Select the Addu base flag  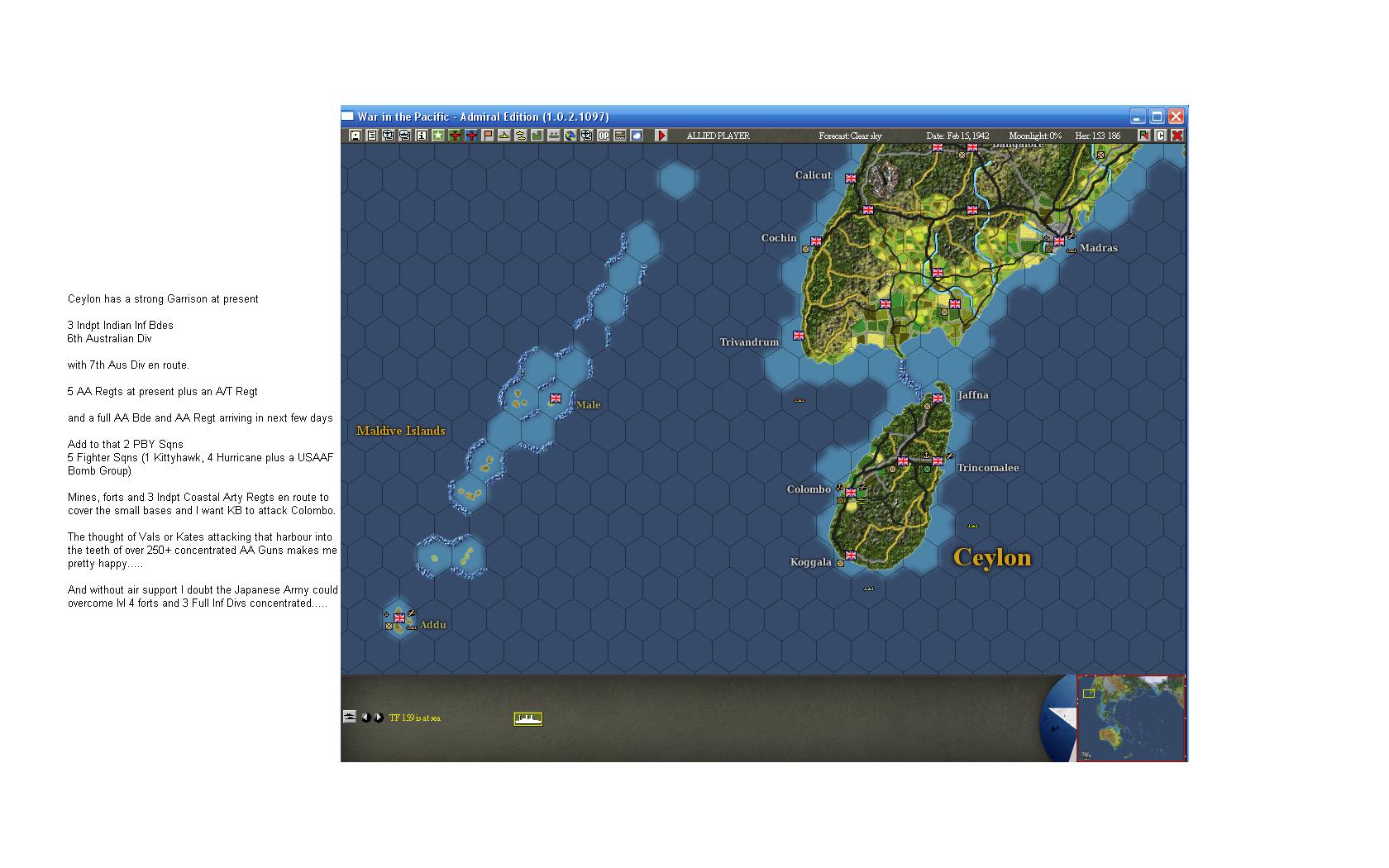pos(399,618)
